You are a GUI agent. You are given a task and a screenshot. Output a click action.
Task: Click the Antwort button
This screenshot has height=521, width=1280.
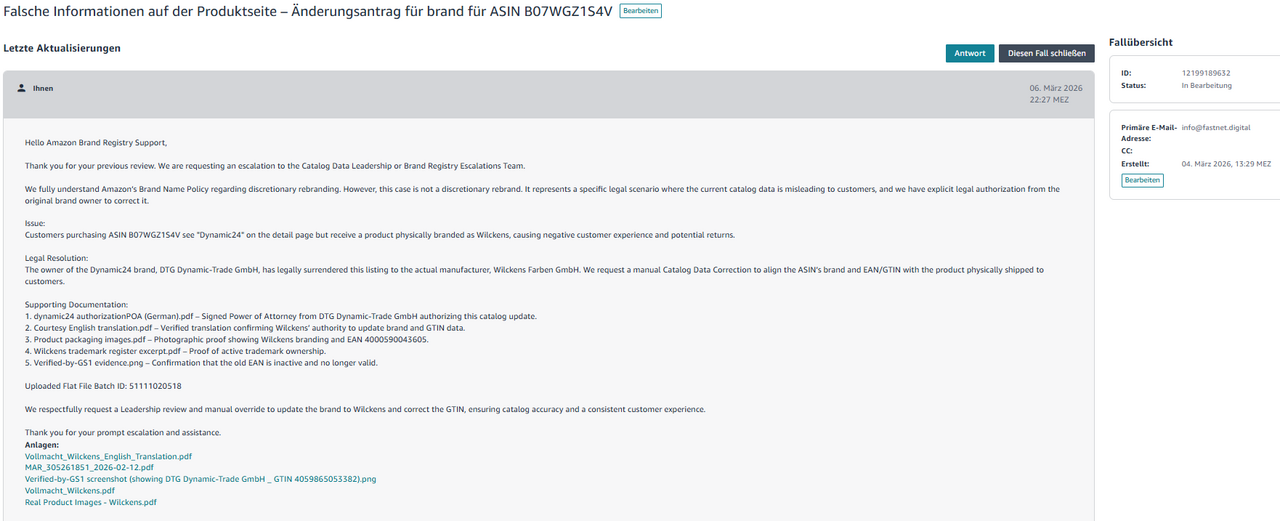tap(970, 54)
